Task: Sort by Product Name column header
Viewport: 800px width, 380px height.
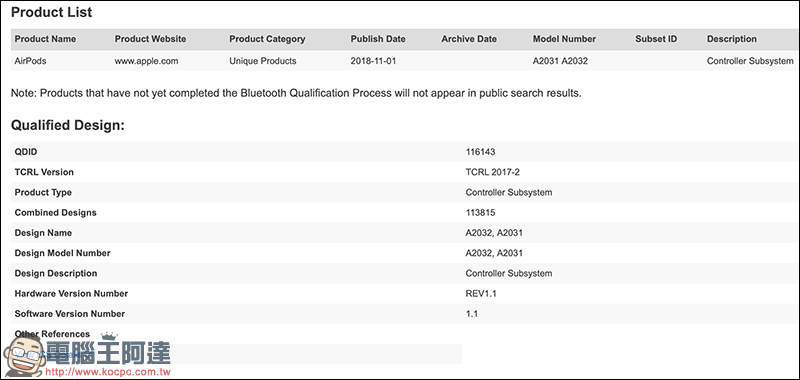Action: pos(45,39)
